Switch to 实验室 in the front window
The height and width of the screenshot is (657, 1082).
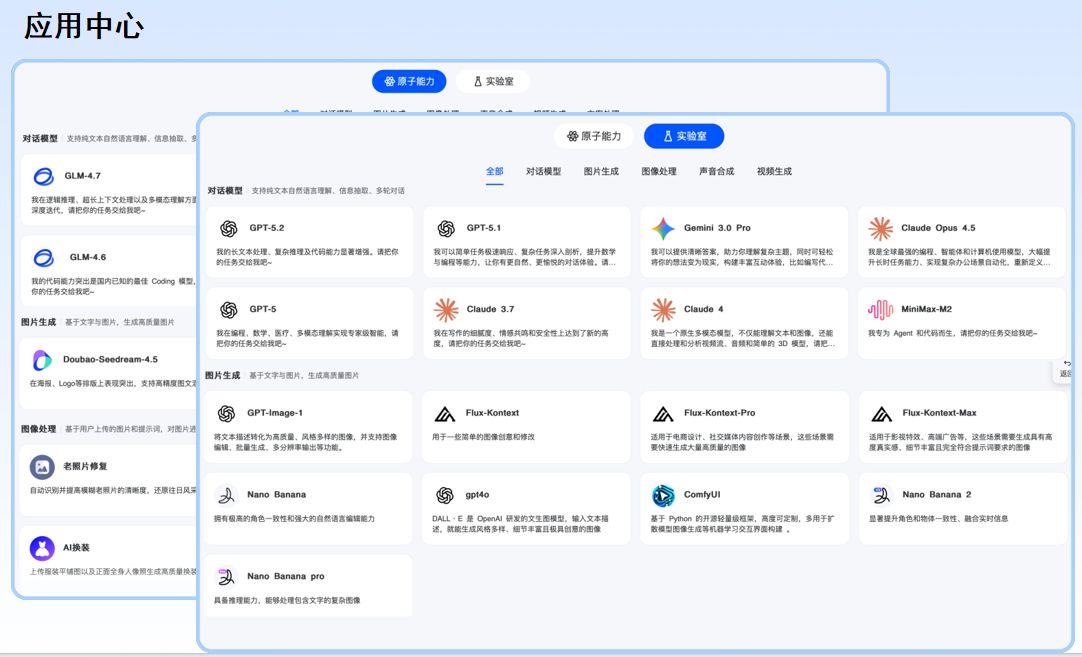pos(684,136)
